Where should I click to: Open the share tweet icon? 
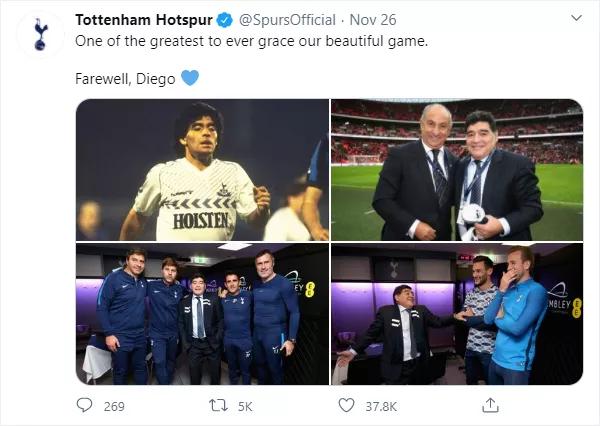(x=490, y=405)
